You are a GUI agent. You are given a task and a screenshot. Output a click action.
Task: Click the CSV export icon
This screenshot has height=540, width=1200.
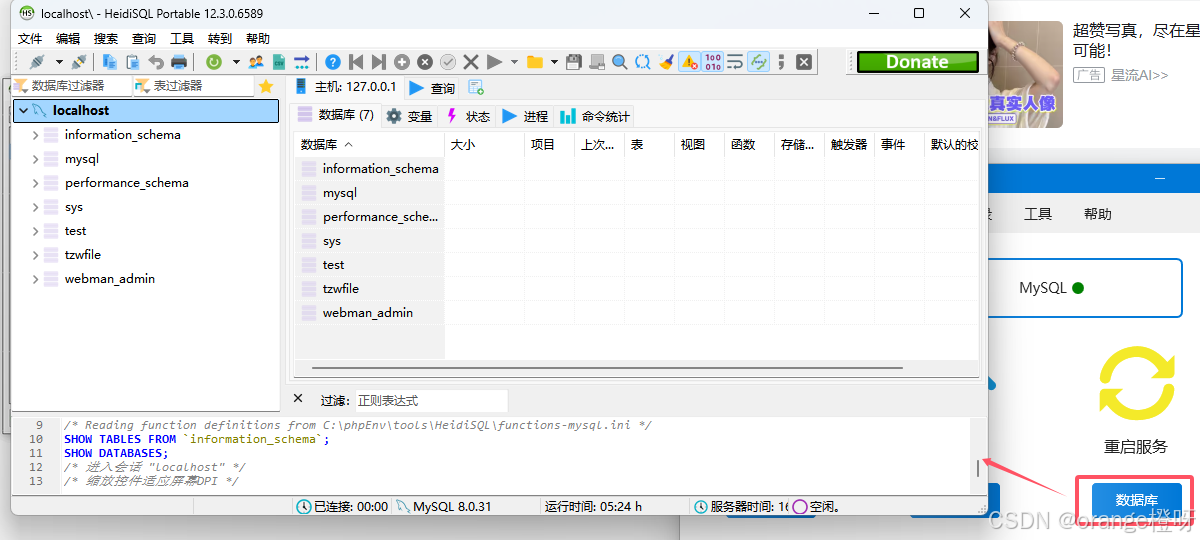tap(279, 62)
